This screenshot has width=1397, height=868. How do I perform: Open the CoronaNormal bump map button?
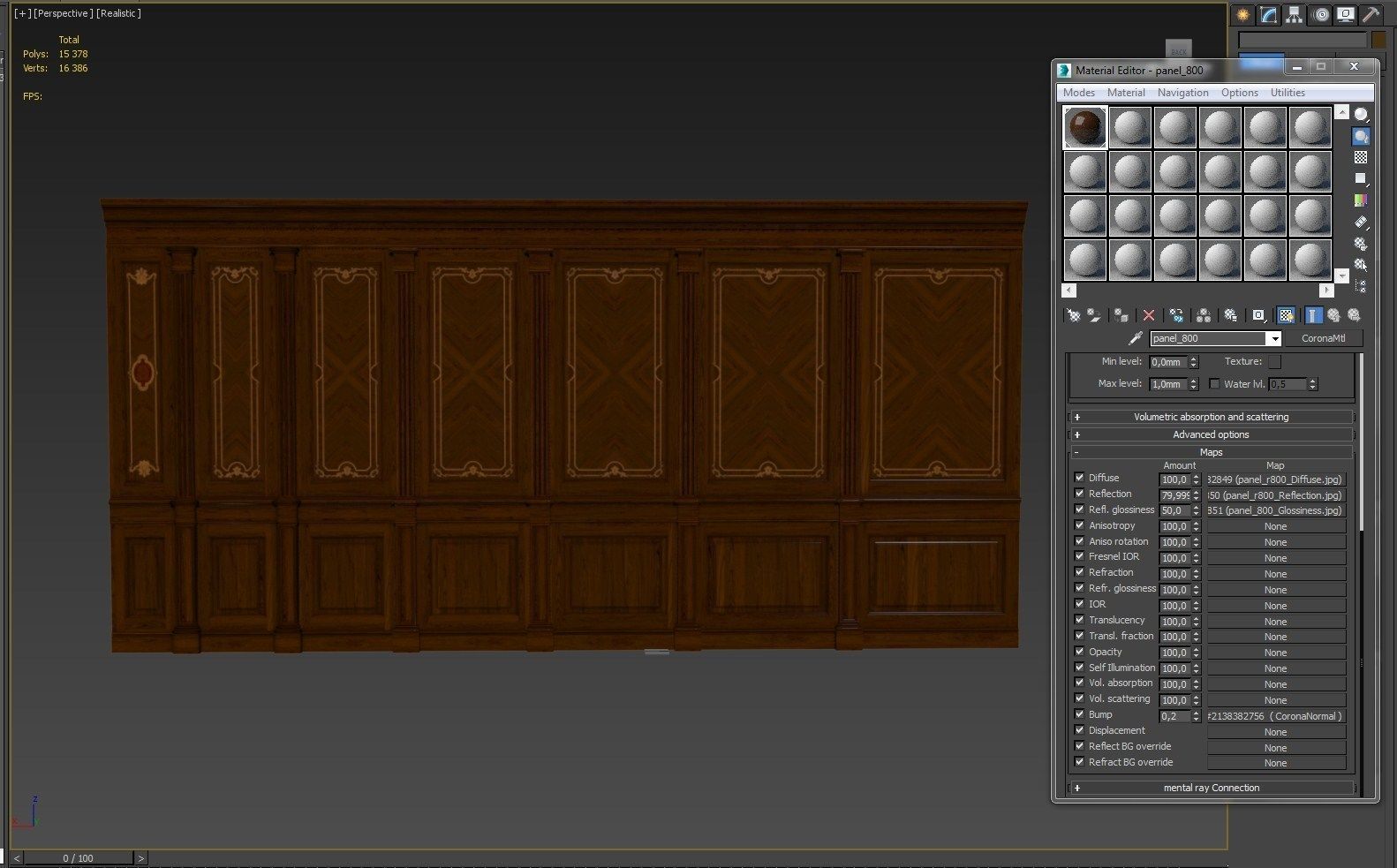click(1276, 716)
